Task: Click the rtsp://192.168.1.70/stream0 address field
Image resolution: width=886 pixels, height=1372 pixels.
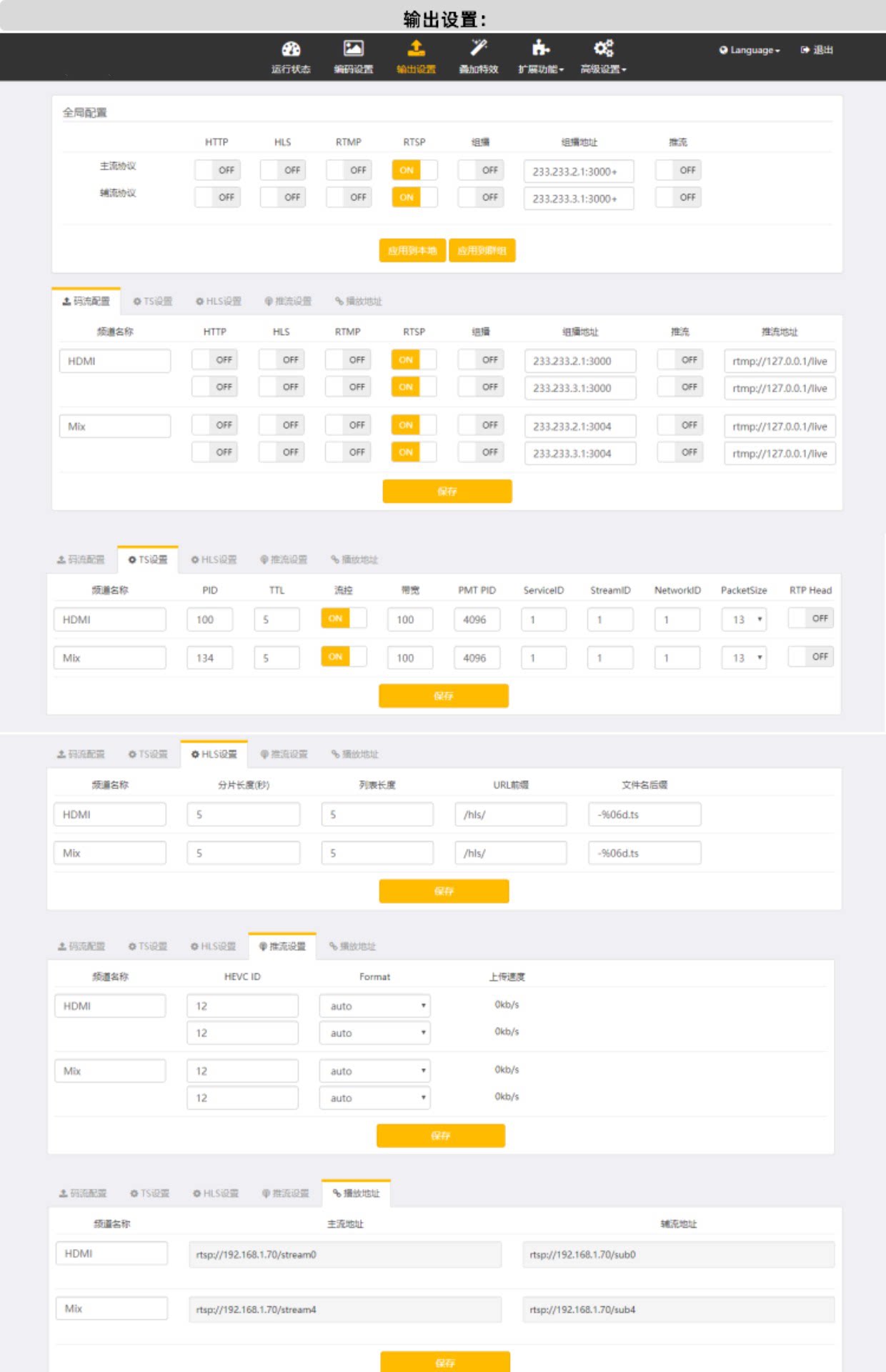Action: coord(345,1255)
